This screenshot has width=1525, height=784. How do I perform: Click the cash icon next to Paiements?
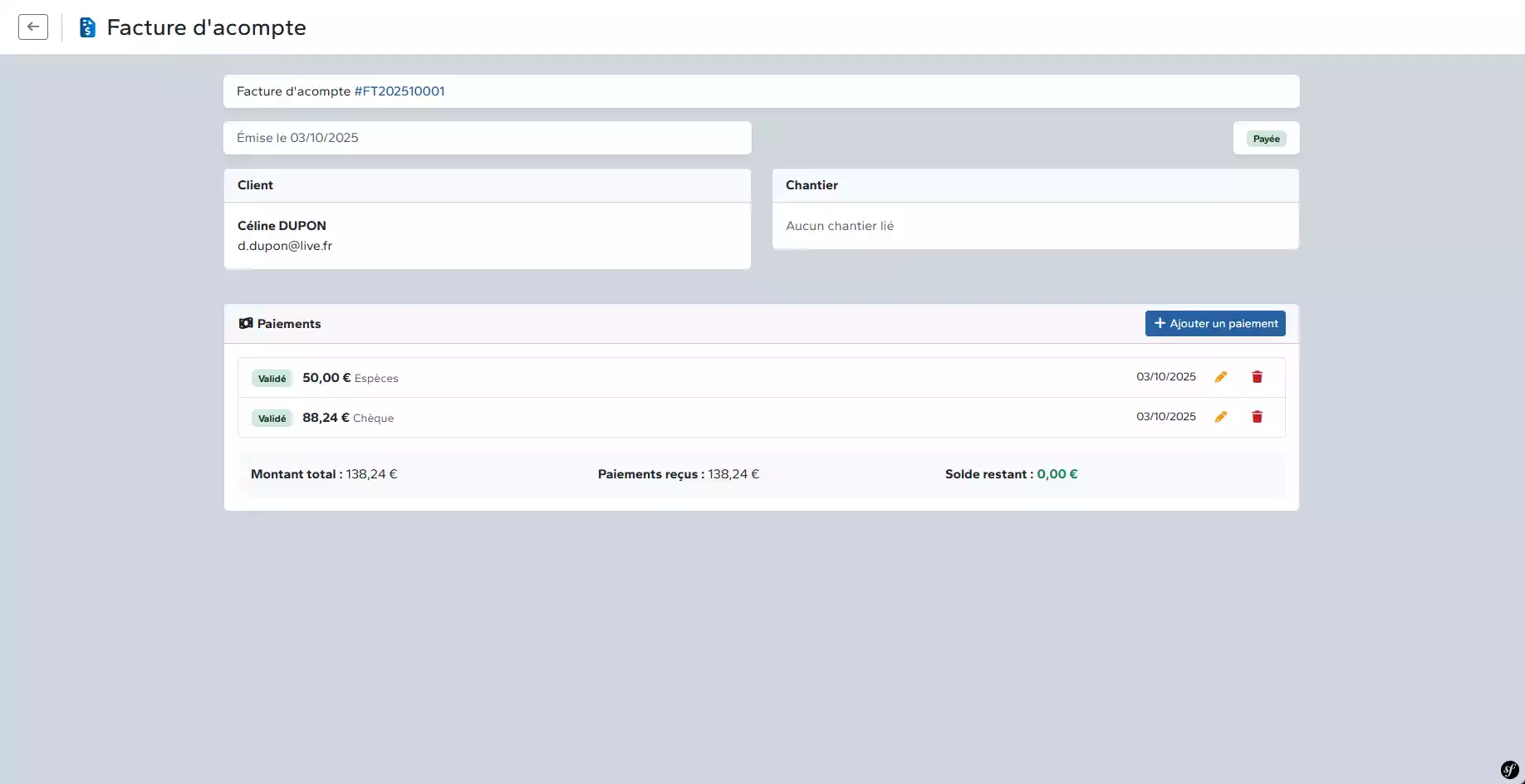pos(246,323)
